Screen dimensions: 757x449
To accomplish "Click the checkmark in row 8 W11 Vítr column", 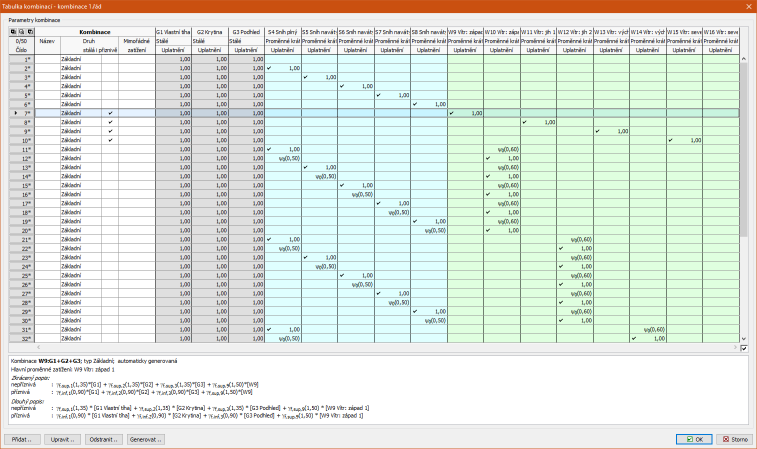I will coord(524,122).
